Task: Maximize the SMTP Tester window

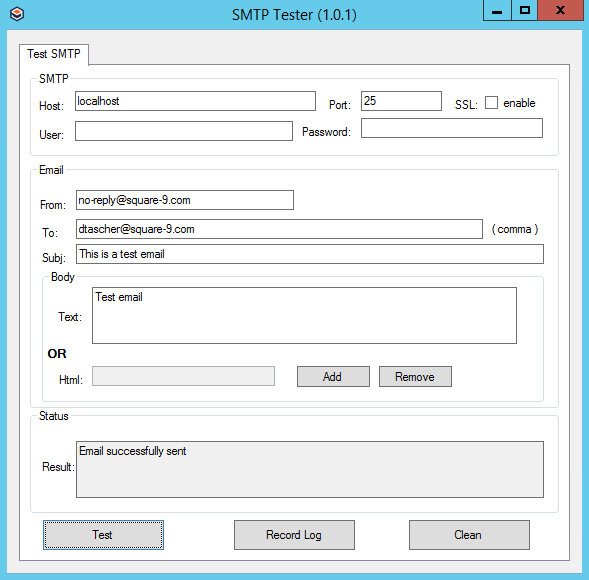Action: pyautogui.click(x=525, y=11)
